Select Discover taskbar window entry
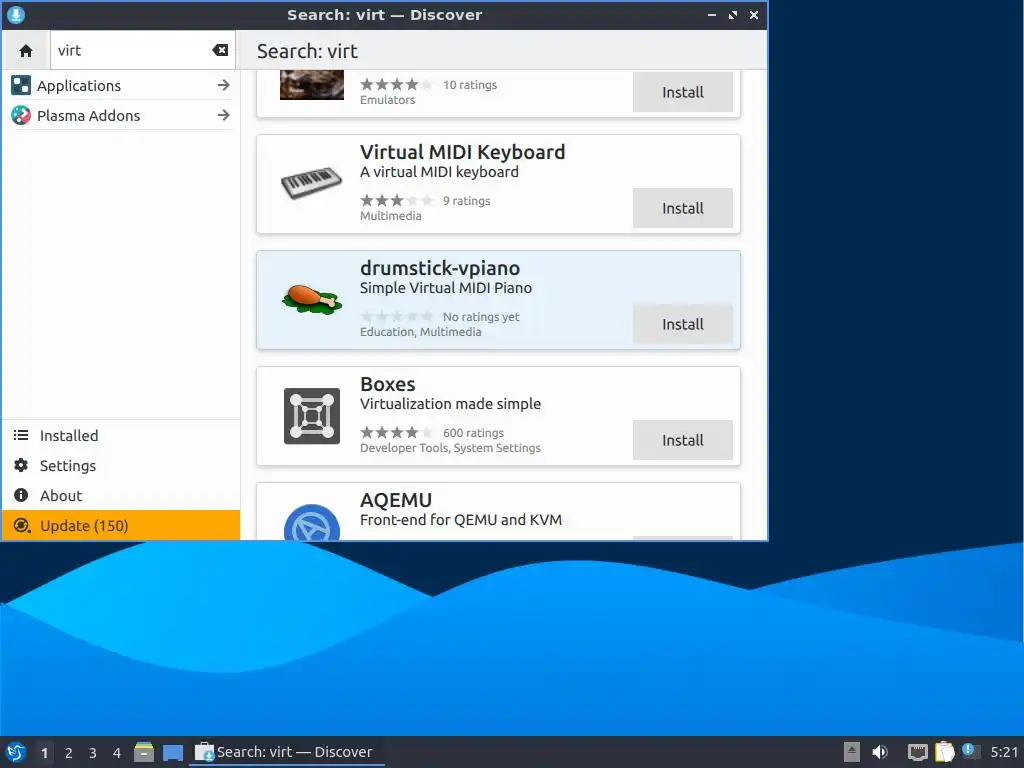This screenshot has height=768, width=1024. (x=286, y=752)
